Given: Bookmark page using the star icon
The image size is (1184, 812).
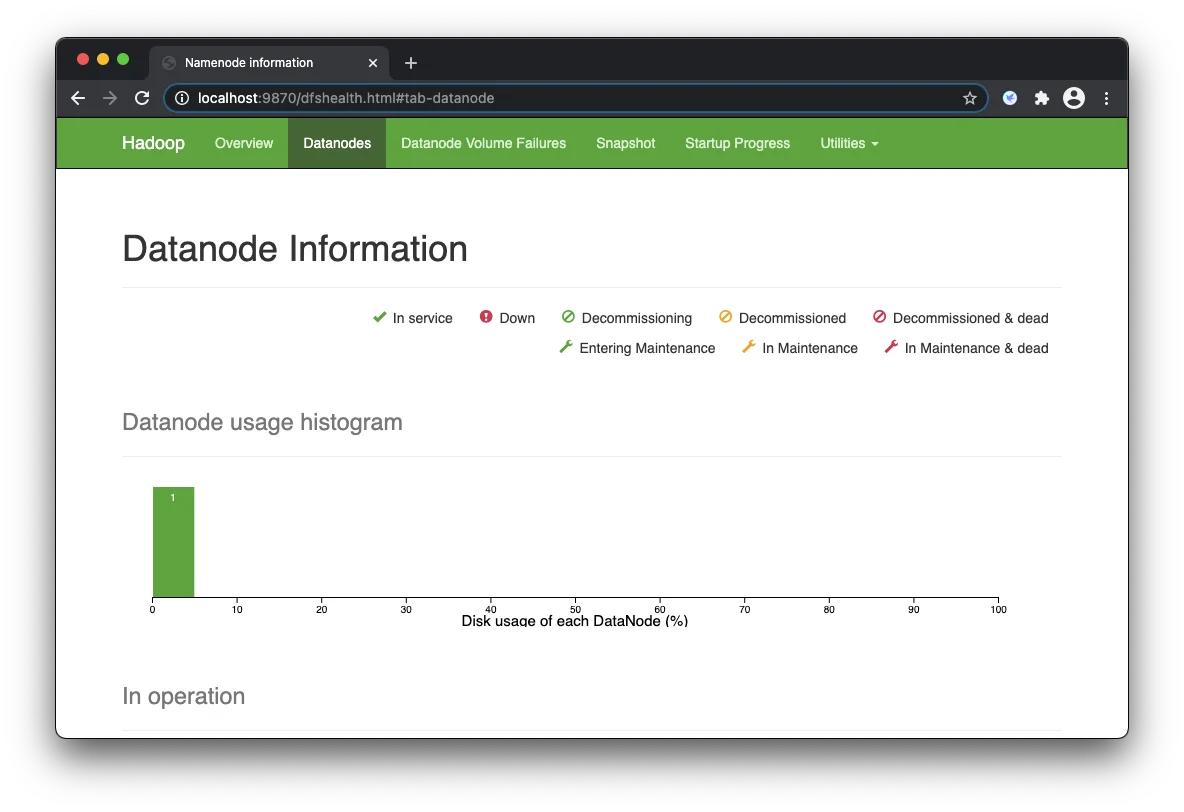Looking at the screenshot, I should coord(969,98).
